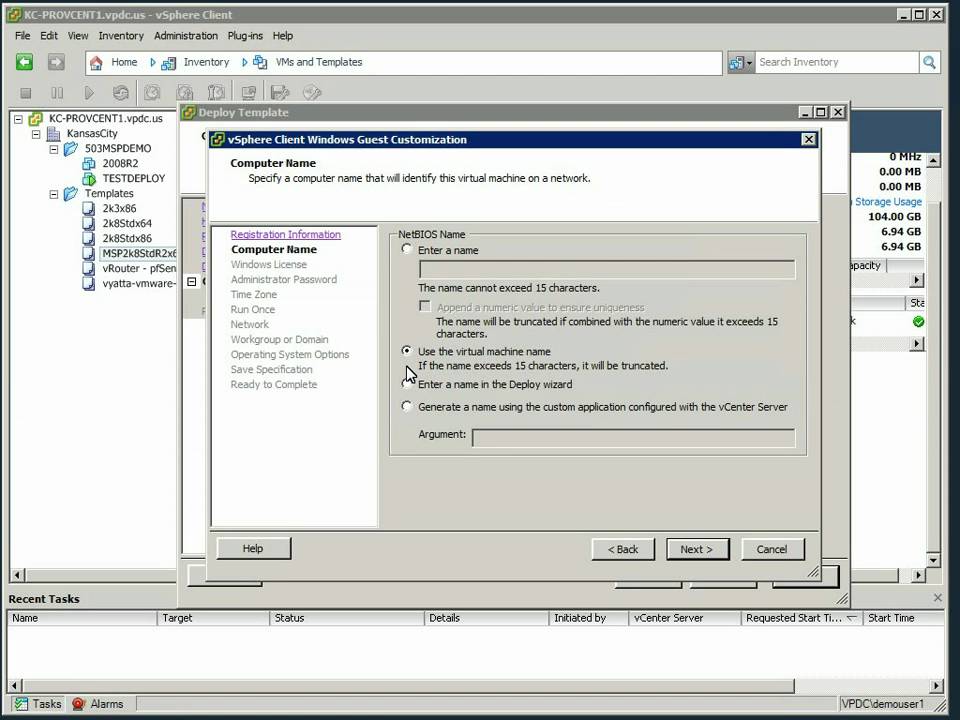Open the Inventory menu
Screen dimensions: 960x720
pos(121,36)
